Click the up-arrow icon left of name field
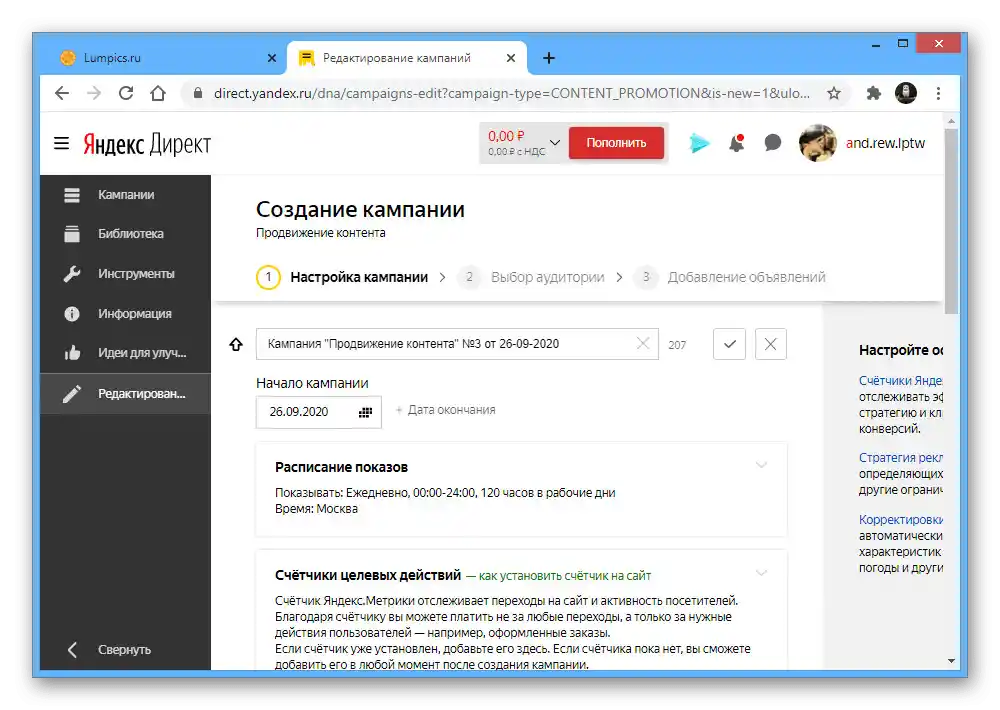Image resolution: width=1000 pixels, height=710 pixels. tap(236, 344)
